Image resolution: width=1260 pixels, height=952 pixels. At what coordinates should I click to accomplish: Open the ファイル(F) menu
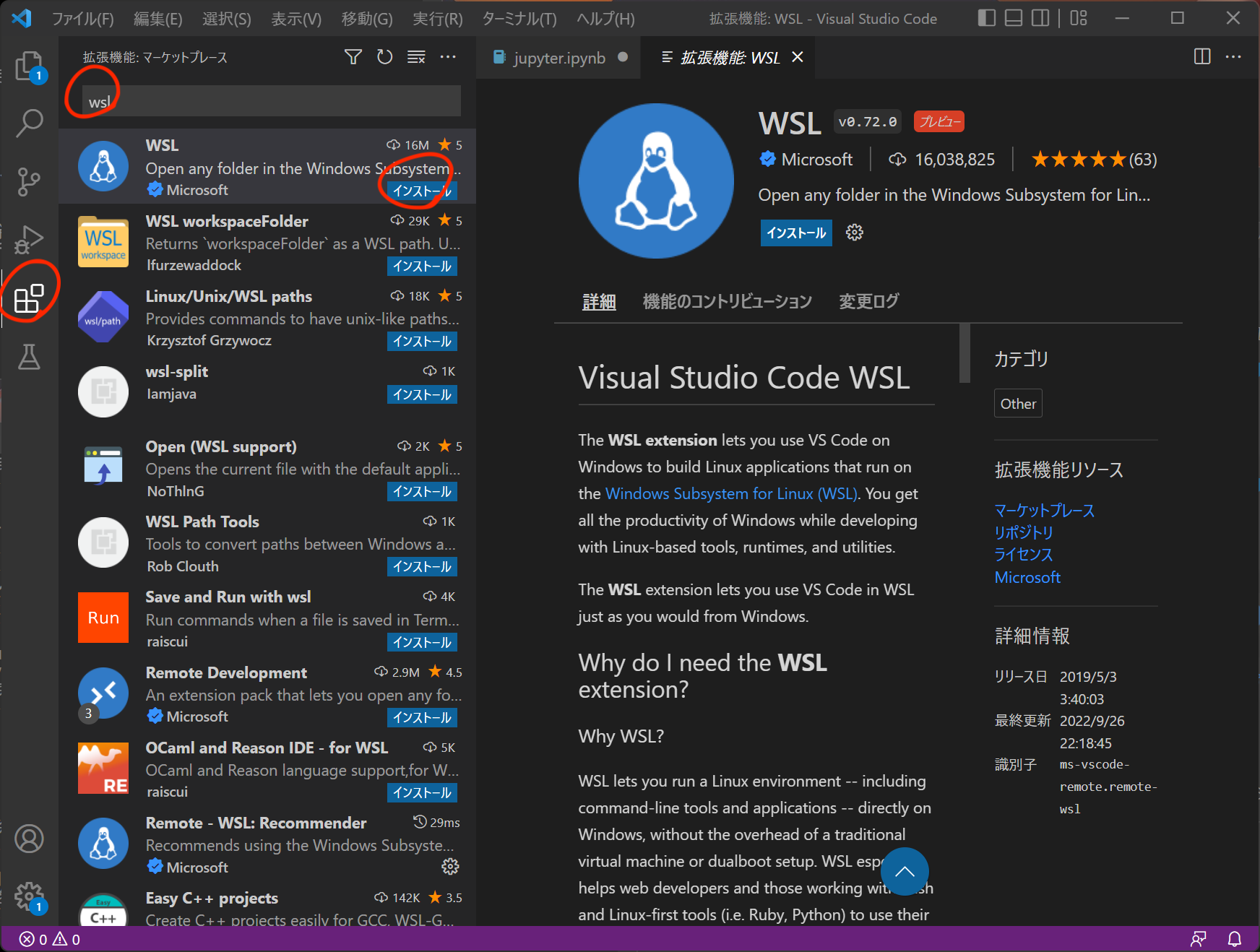[x=83, y=19]
